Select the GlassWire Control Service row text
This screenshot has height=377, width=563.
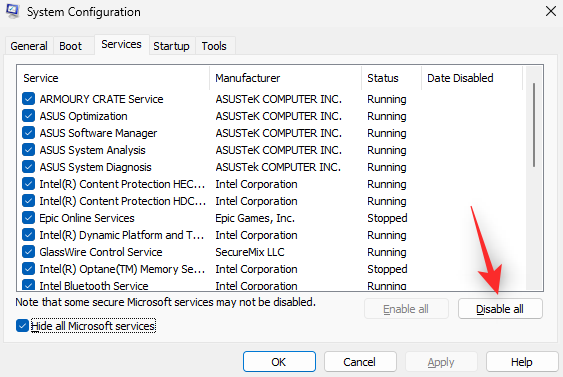pyautogui.click(x=101, y=252)
